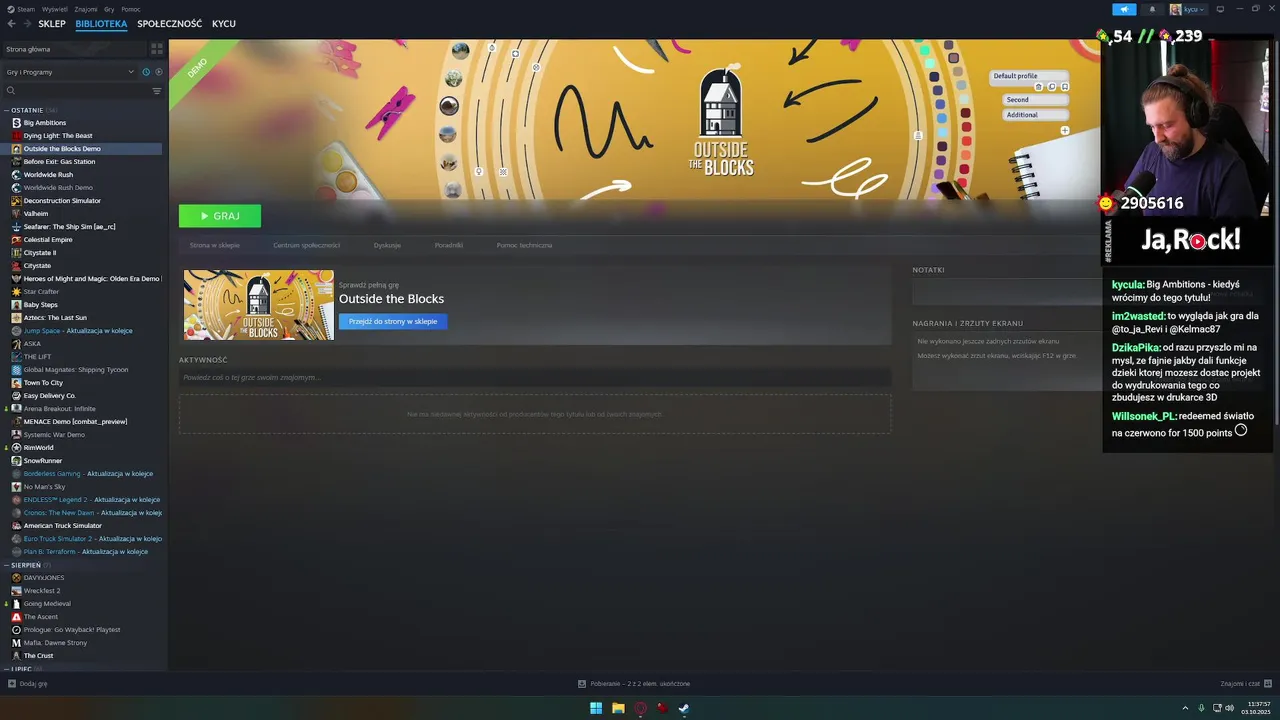1280x720 pixels.
Task: Select No Man's Sky icon
Action: 16,487
